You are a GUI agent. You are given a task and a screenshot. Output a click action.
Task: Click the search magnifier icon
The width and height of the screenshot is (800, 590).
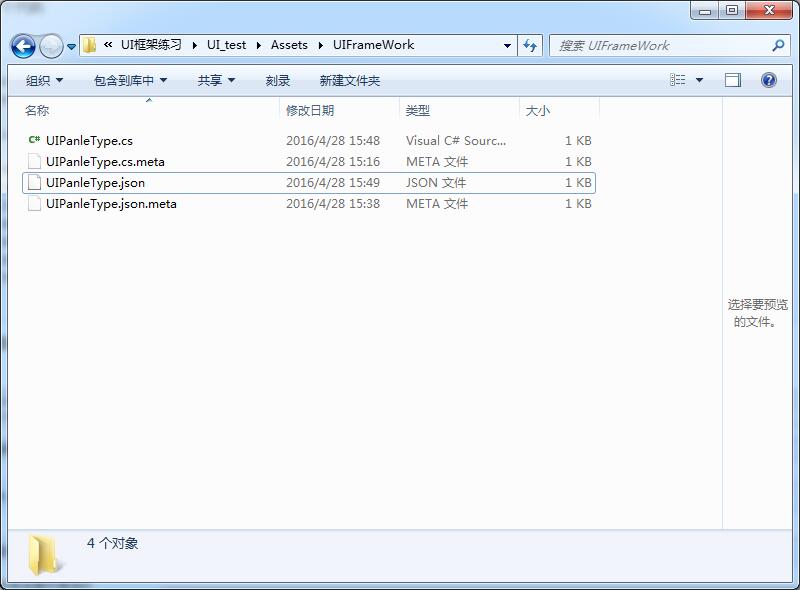click(778, 45)
